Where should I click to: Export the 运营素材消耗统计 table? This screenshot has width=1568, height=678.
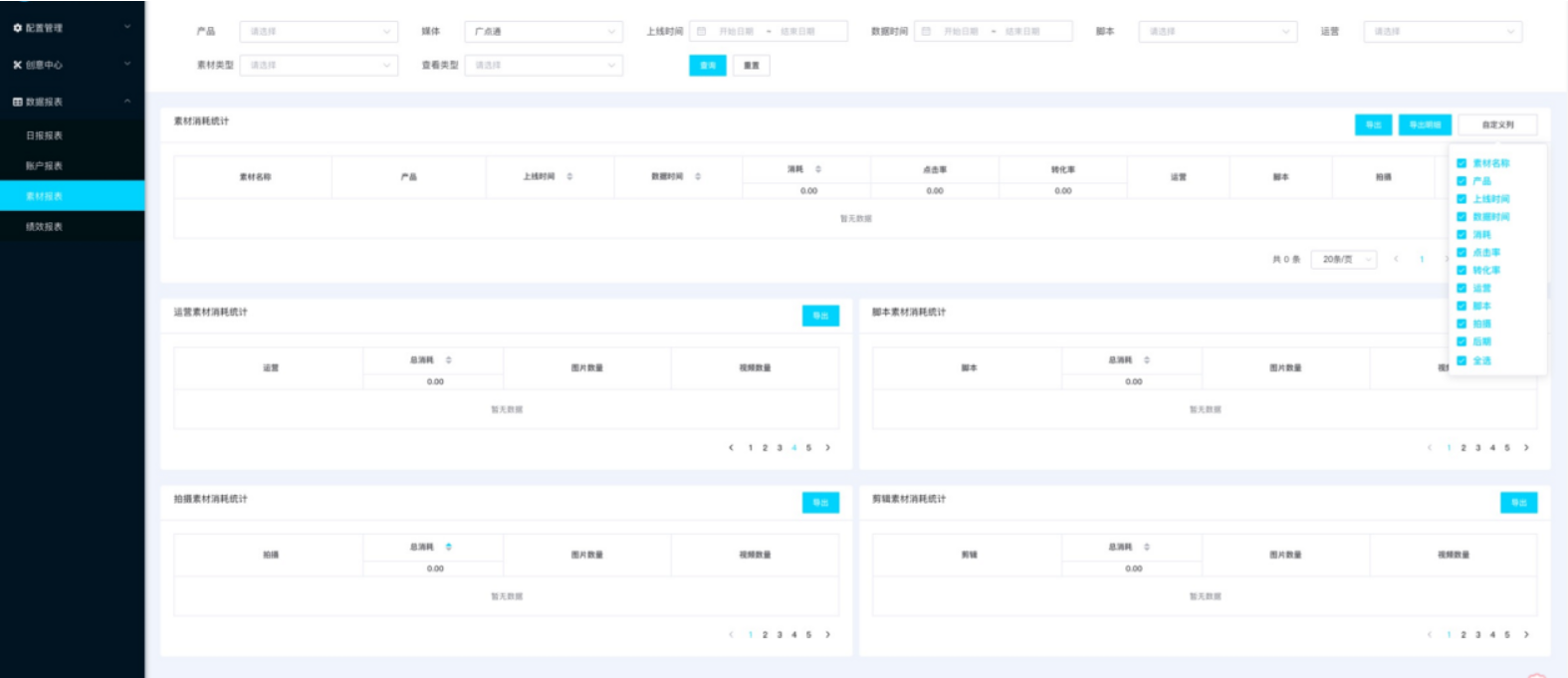tap(820, 316)
